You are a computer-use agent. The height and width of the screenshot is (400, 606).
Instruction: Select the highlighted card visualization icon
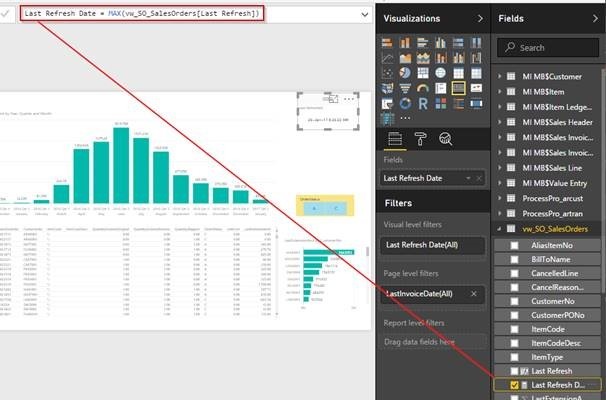coord(458,88)
